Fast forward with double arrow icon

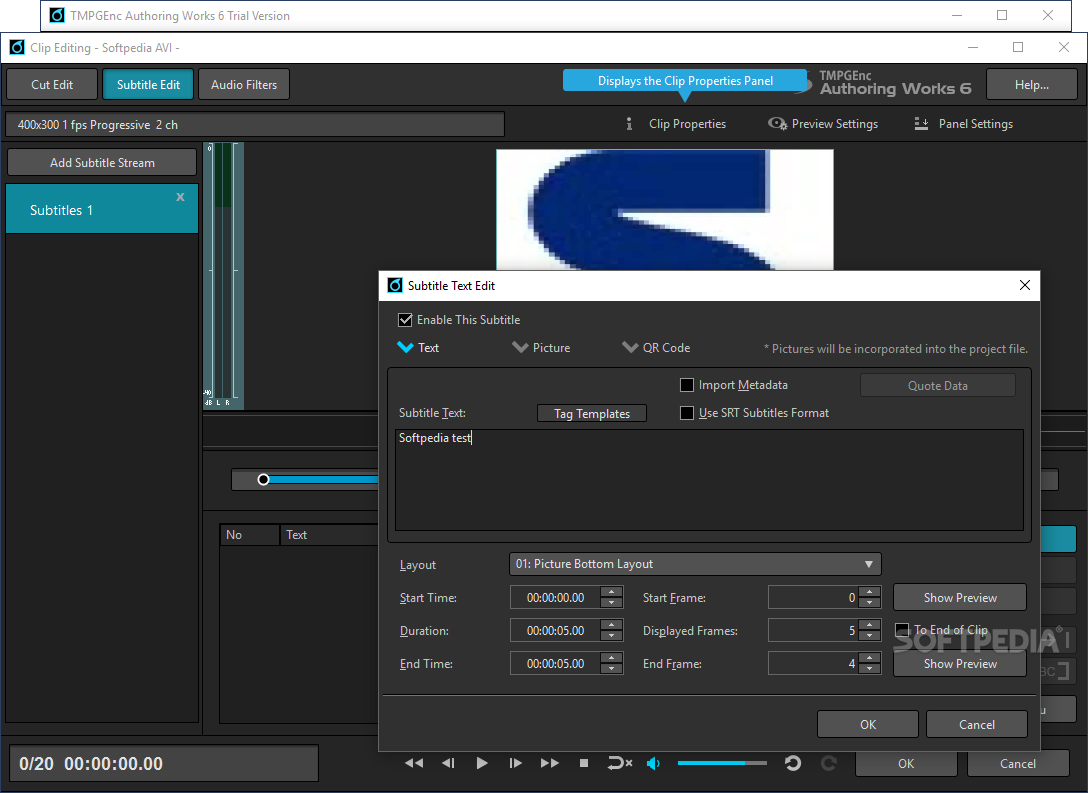pyautogui.click(x=550, y=763)
